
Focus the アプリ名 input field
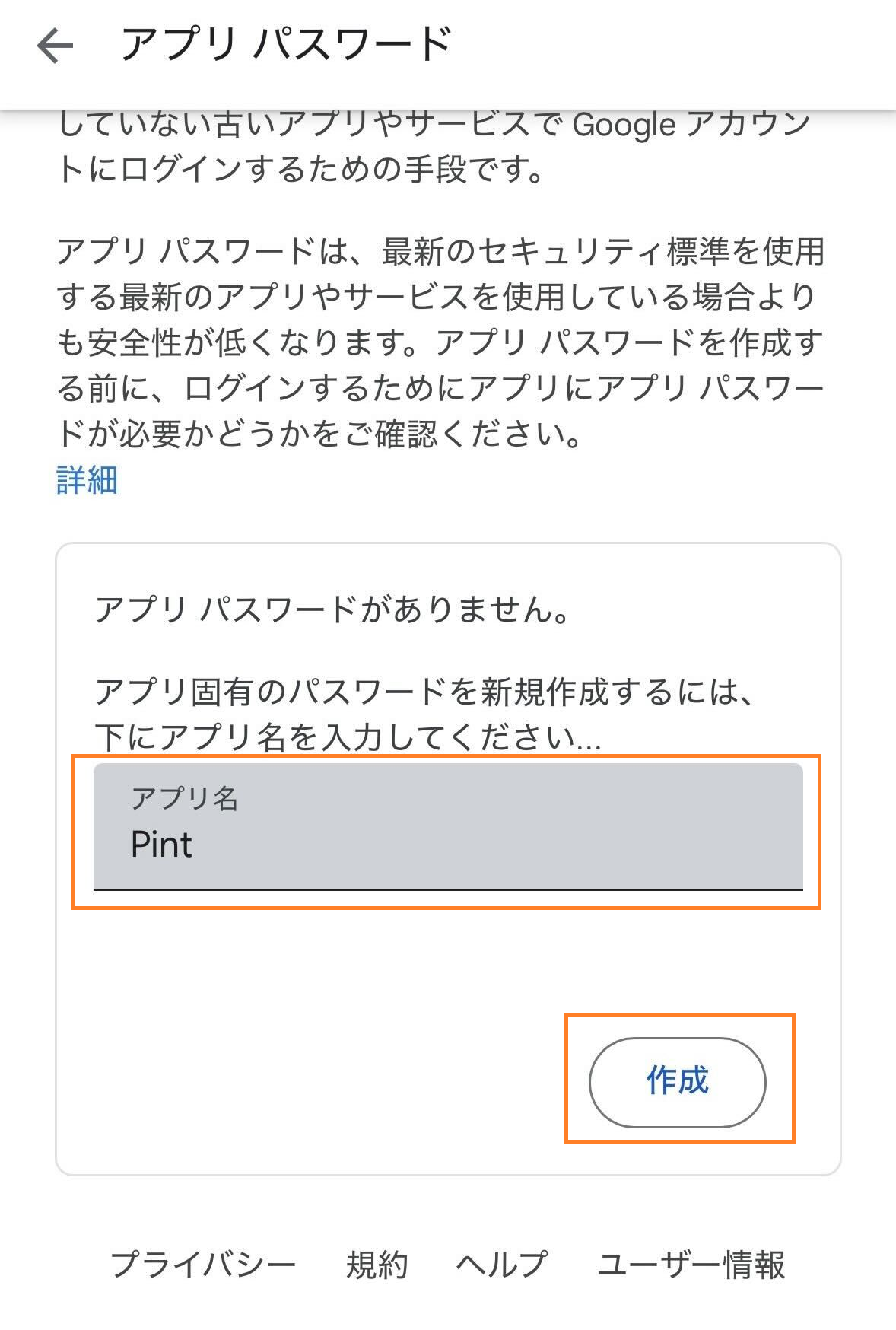(448, 826)
